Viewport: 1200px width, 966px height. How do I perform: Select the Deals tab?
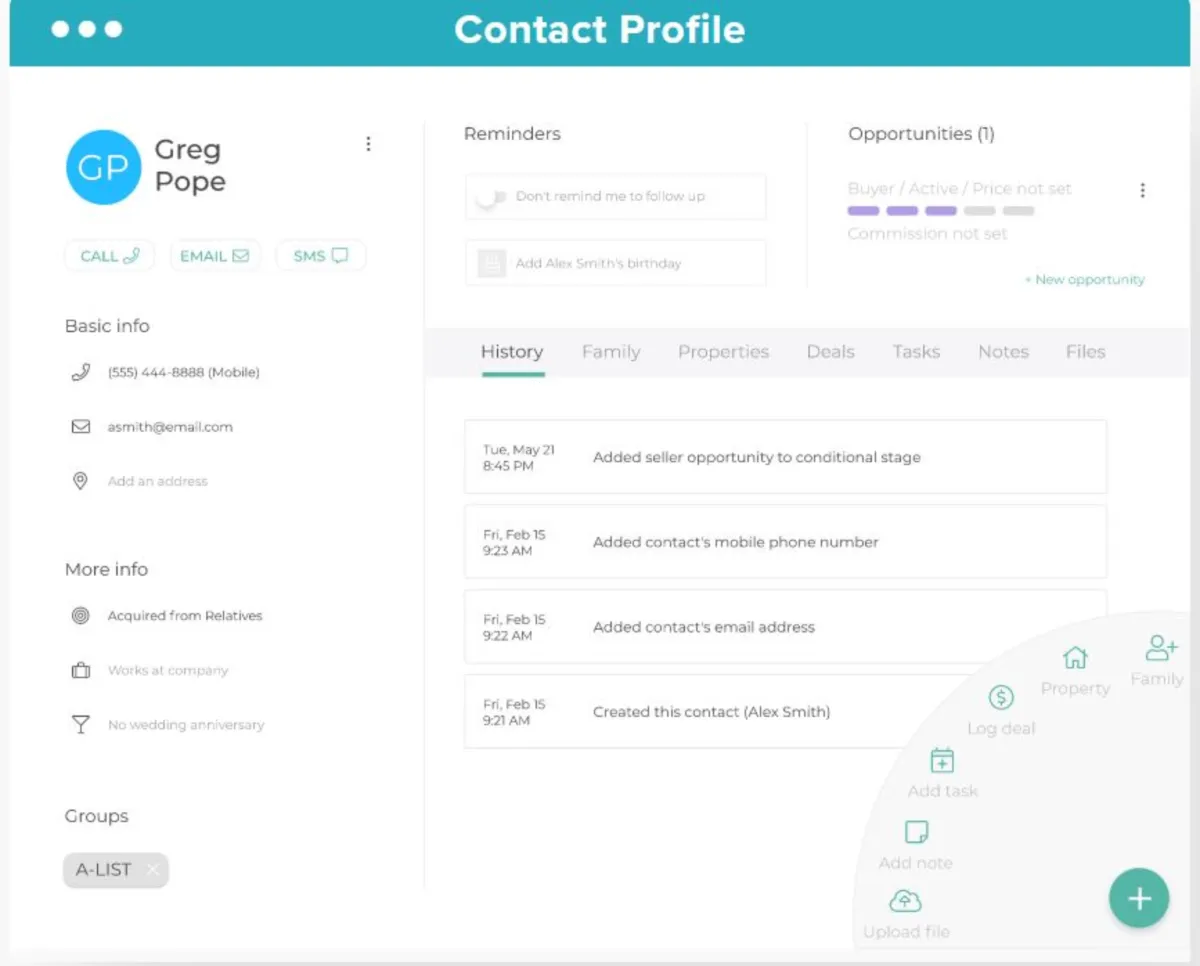830,352
